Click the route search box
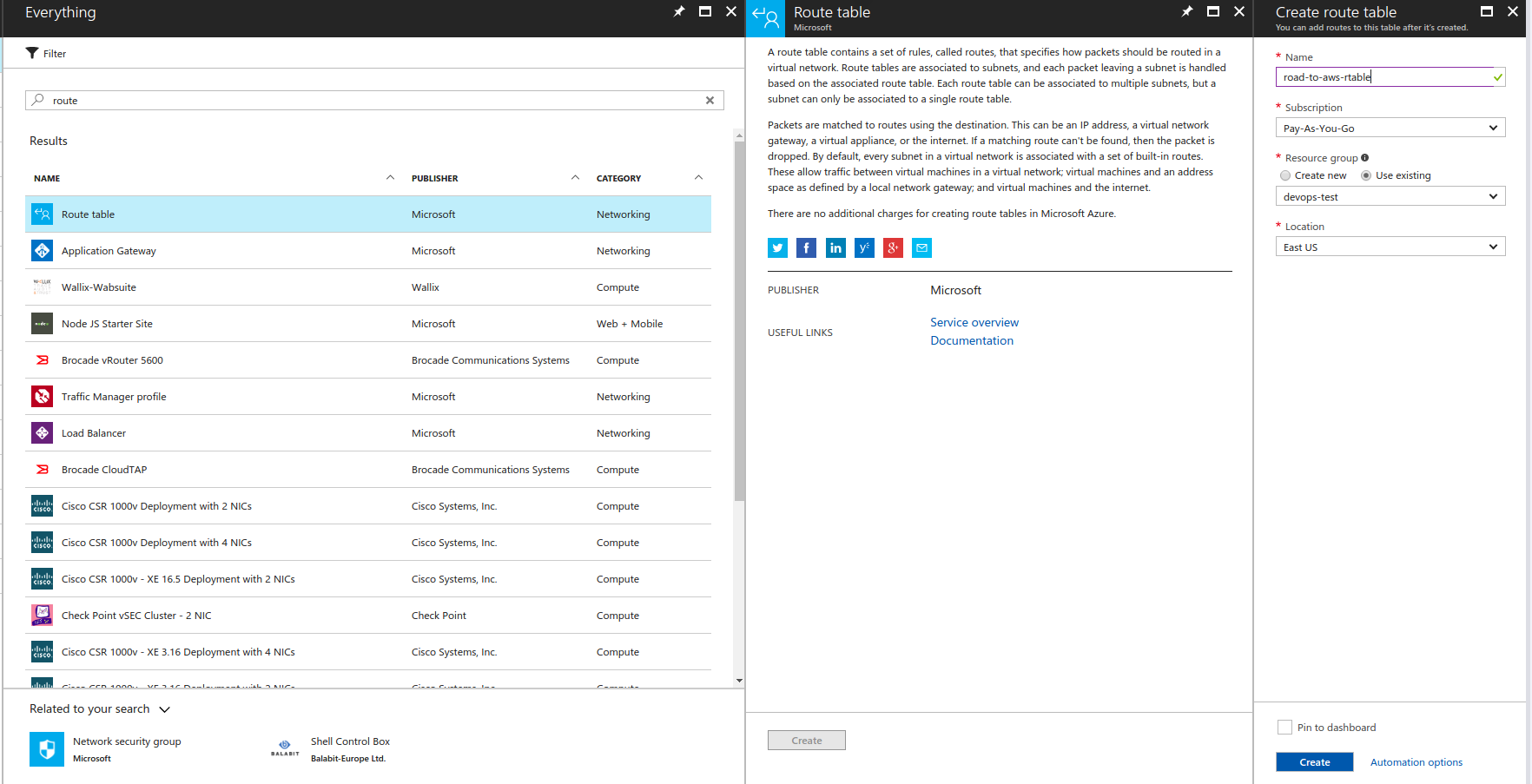The image size is (1532, 784). tap(374, 101)
